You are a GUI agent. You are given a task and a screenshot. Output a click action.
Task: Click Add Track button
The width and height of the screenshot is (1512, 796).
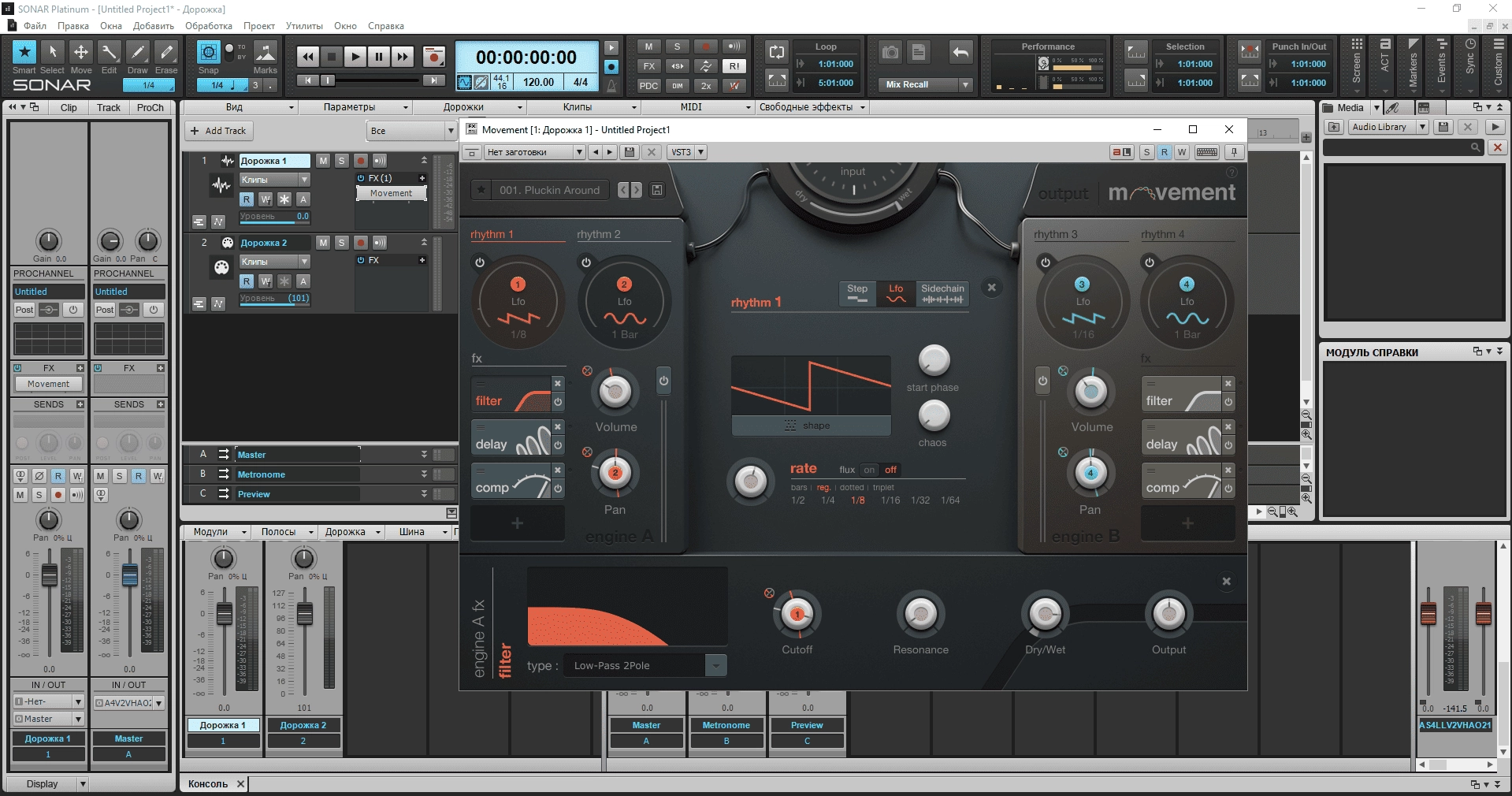click(x=218, y=131)
